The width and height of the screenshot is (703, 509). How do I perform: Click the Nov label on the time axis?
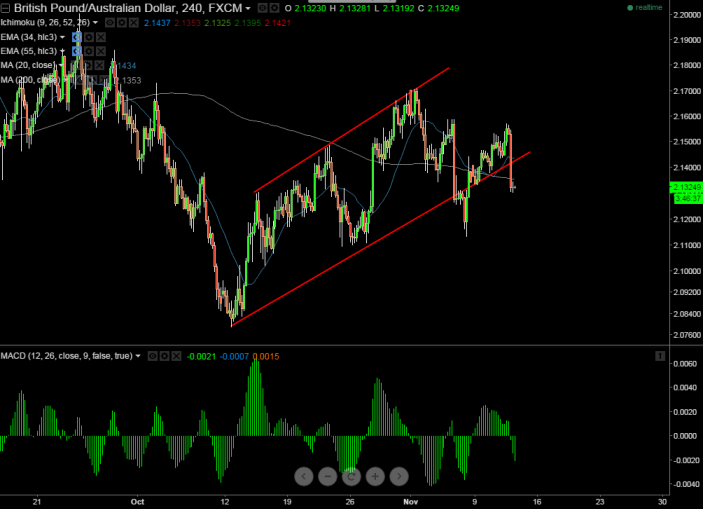click(x=410, y=501)
